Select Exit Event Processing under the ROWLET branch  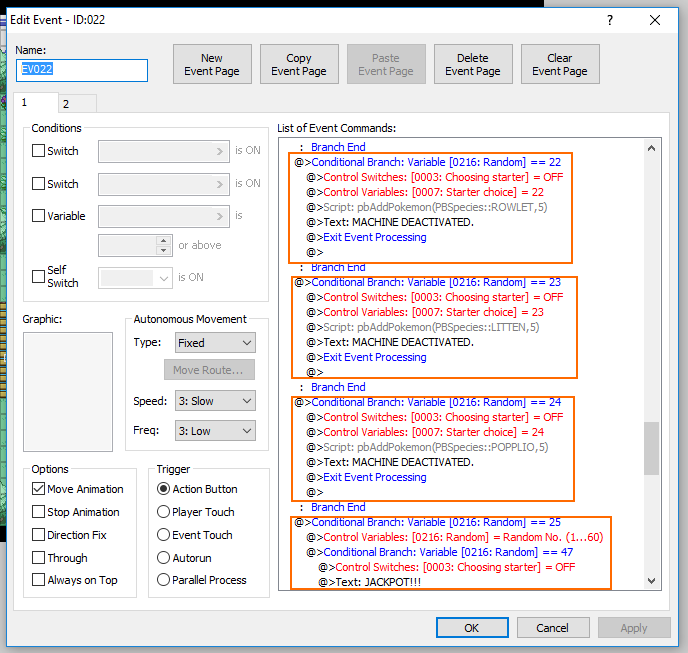click(x=366, y=237)
